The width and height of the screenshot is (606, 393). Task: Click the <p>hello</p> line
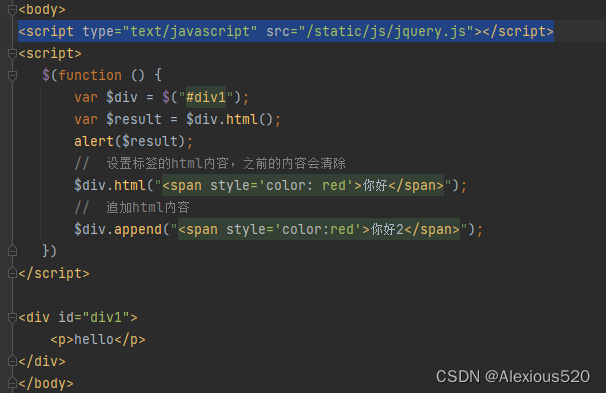98,340
